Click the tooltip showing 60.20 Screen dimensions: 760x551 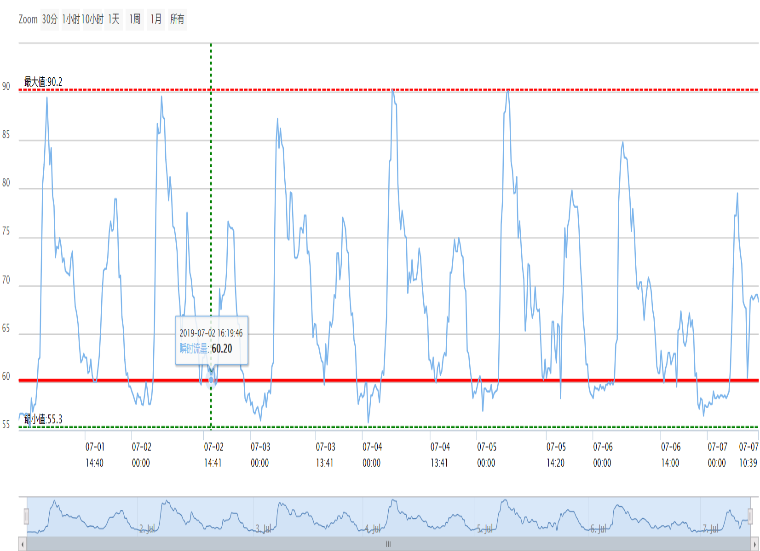213,341
